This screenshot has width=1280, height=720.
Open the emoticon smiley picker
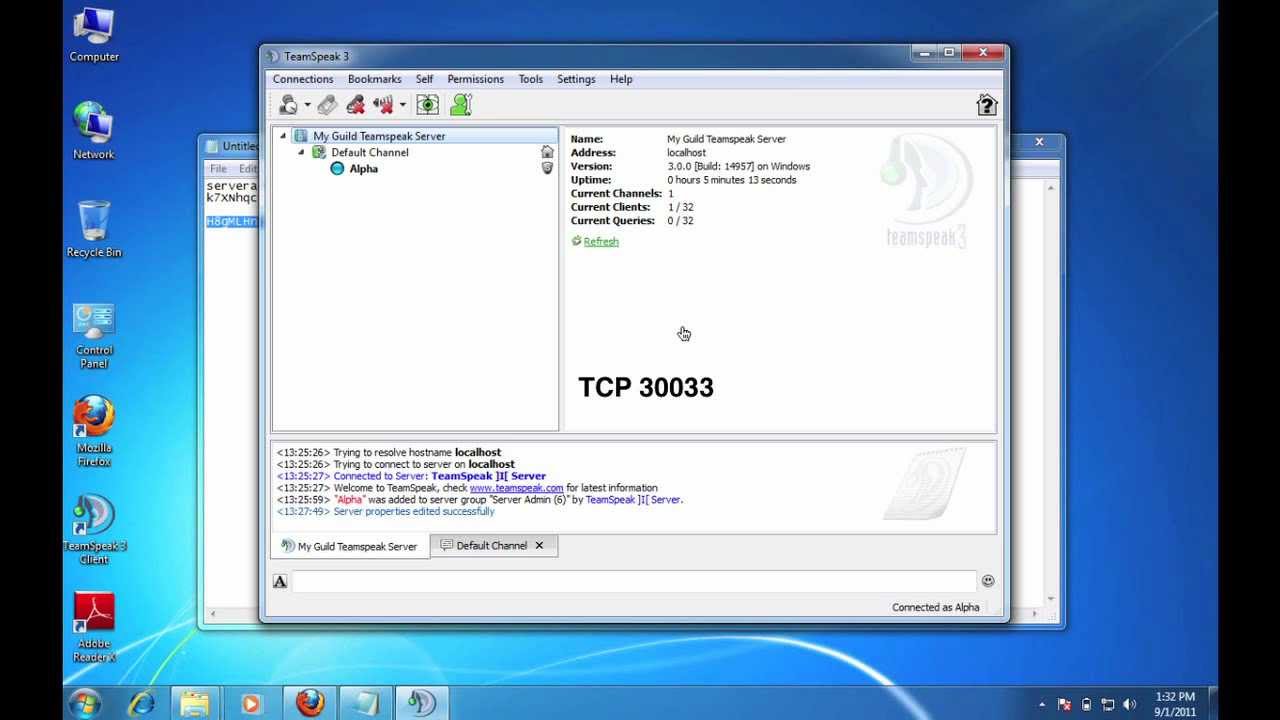coord(988,580)
